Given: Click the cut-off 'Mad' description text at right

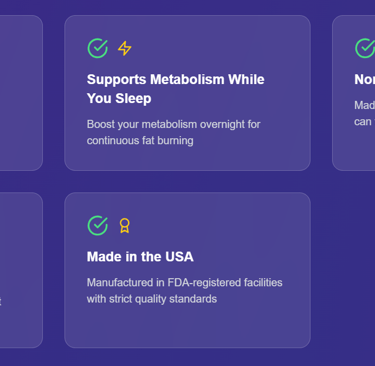Looking at the screenshot, I should [364, 105].
